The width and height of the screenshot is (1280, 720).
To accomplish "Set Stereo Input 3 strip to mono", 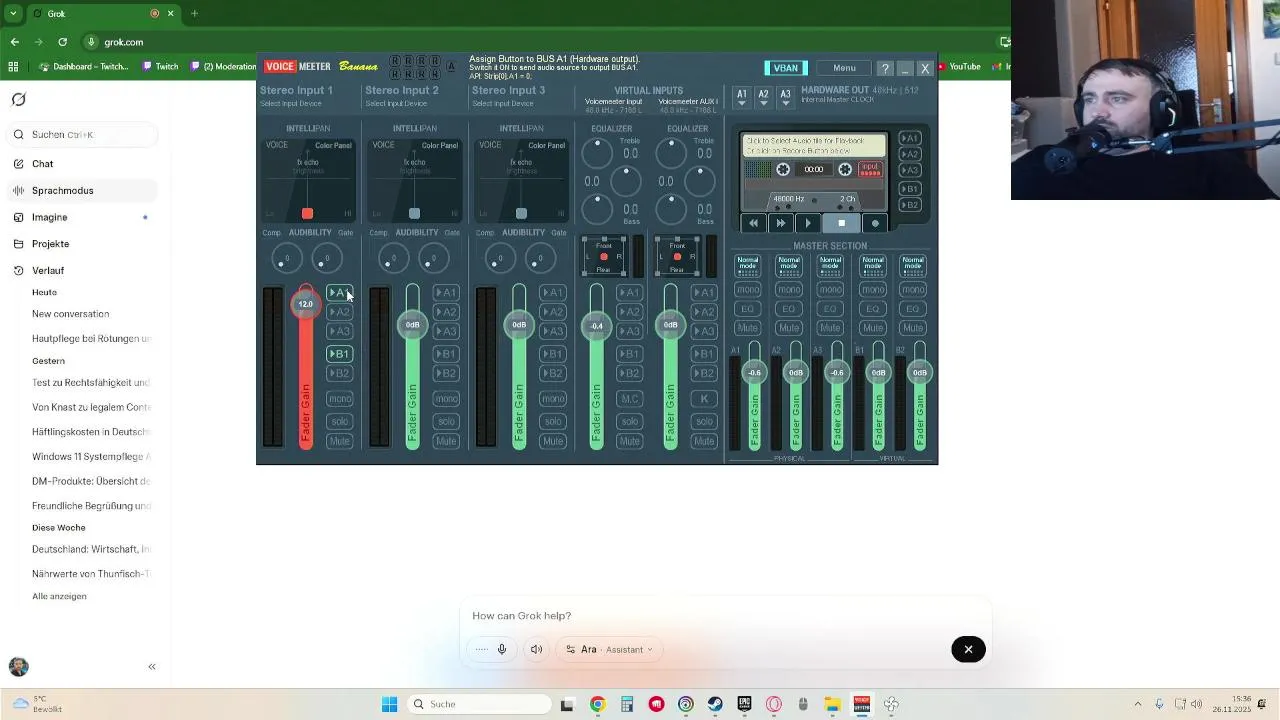I will click(553, 398).
